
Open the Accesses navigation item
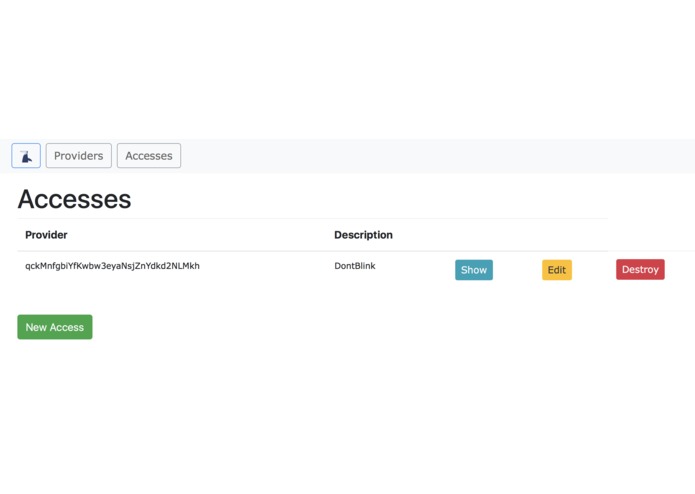click(149, 156)
